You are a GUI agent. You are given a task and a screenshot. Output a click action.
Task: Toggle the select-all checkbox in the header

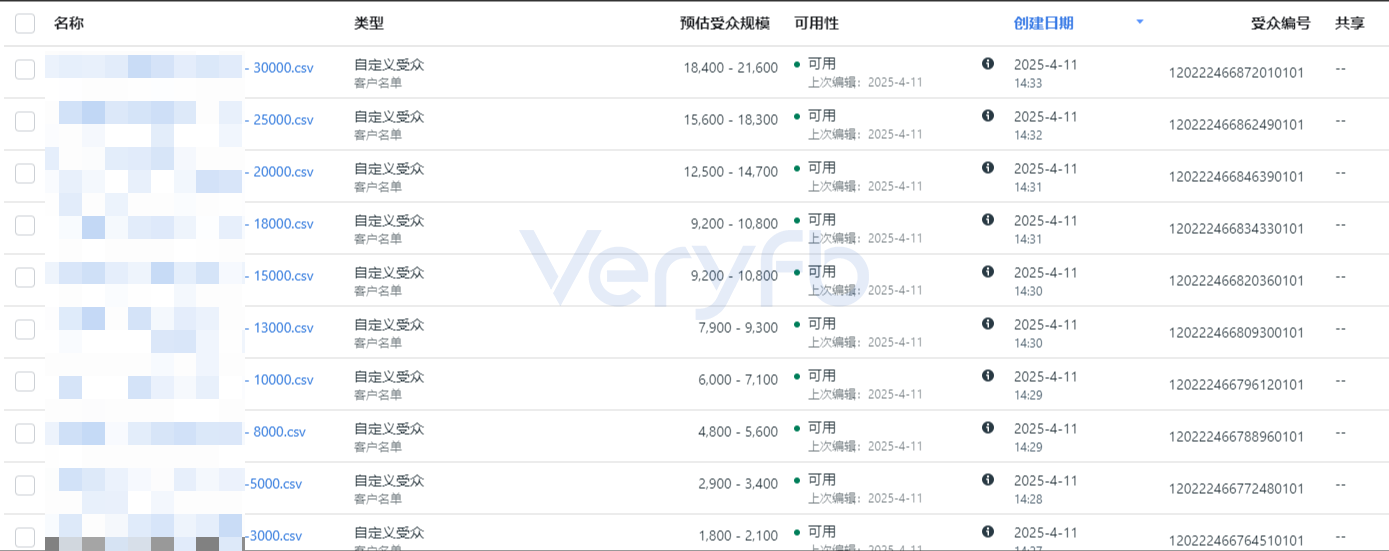[x=25, y=24]
